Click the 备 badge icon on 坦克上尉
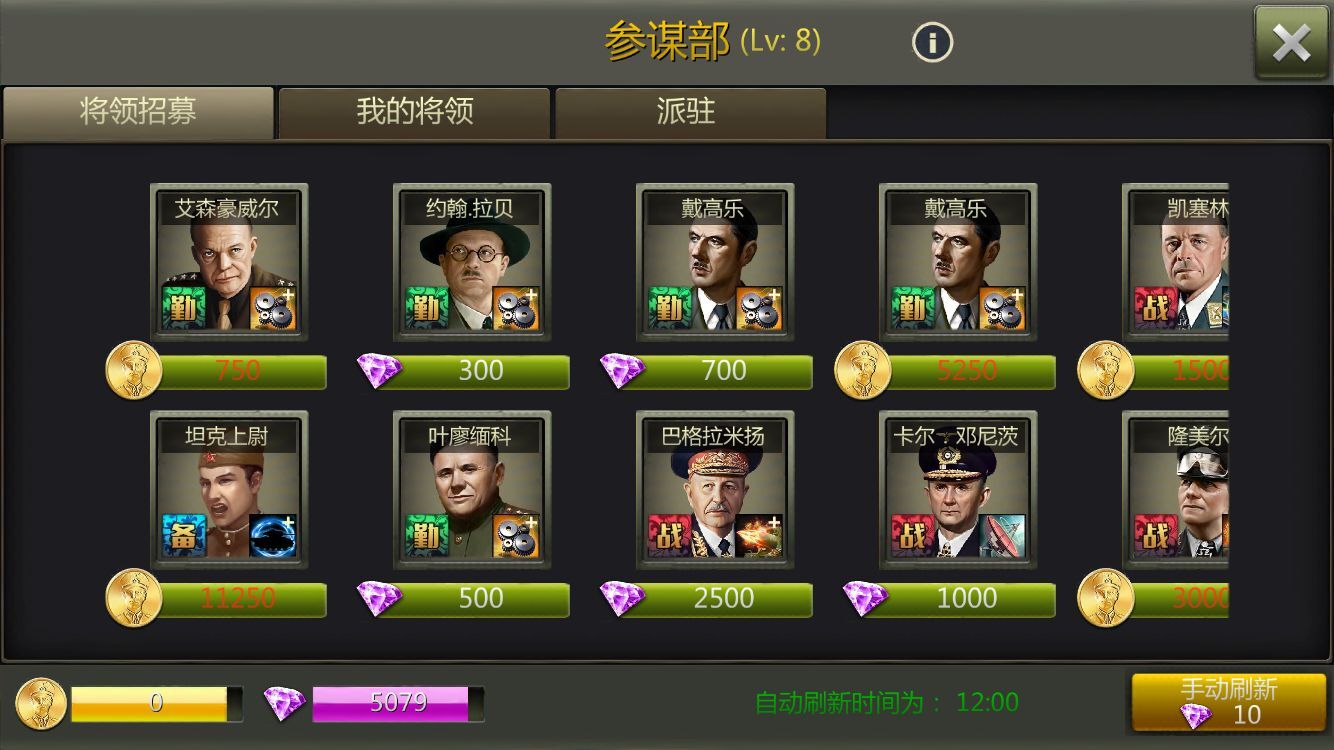The height and width of the screenshot is (750, 1334). 183,535
